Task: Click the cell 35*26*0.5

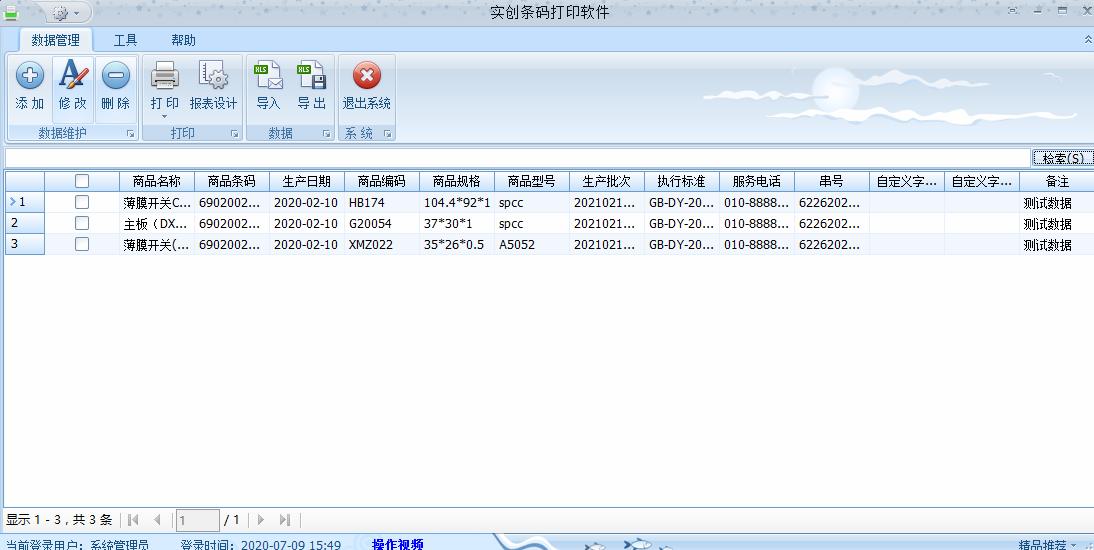Action: click(457, 244)
